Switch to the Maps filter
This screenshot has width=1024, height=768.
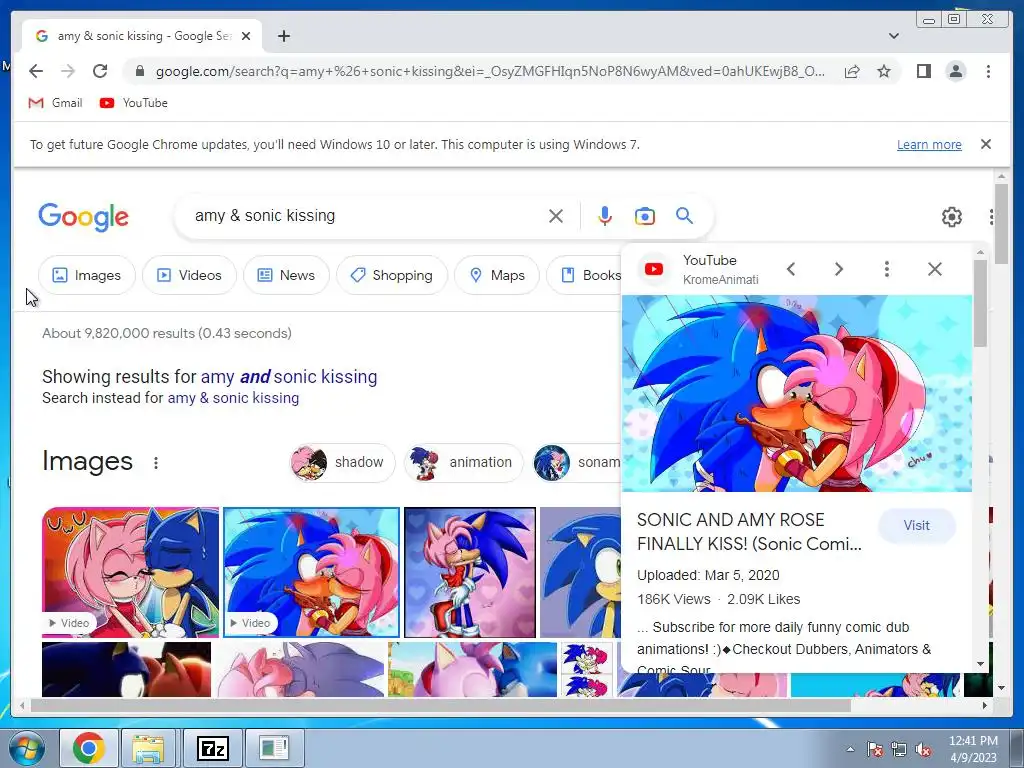[x=497, y=275]
